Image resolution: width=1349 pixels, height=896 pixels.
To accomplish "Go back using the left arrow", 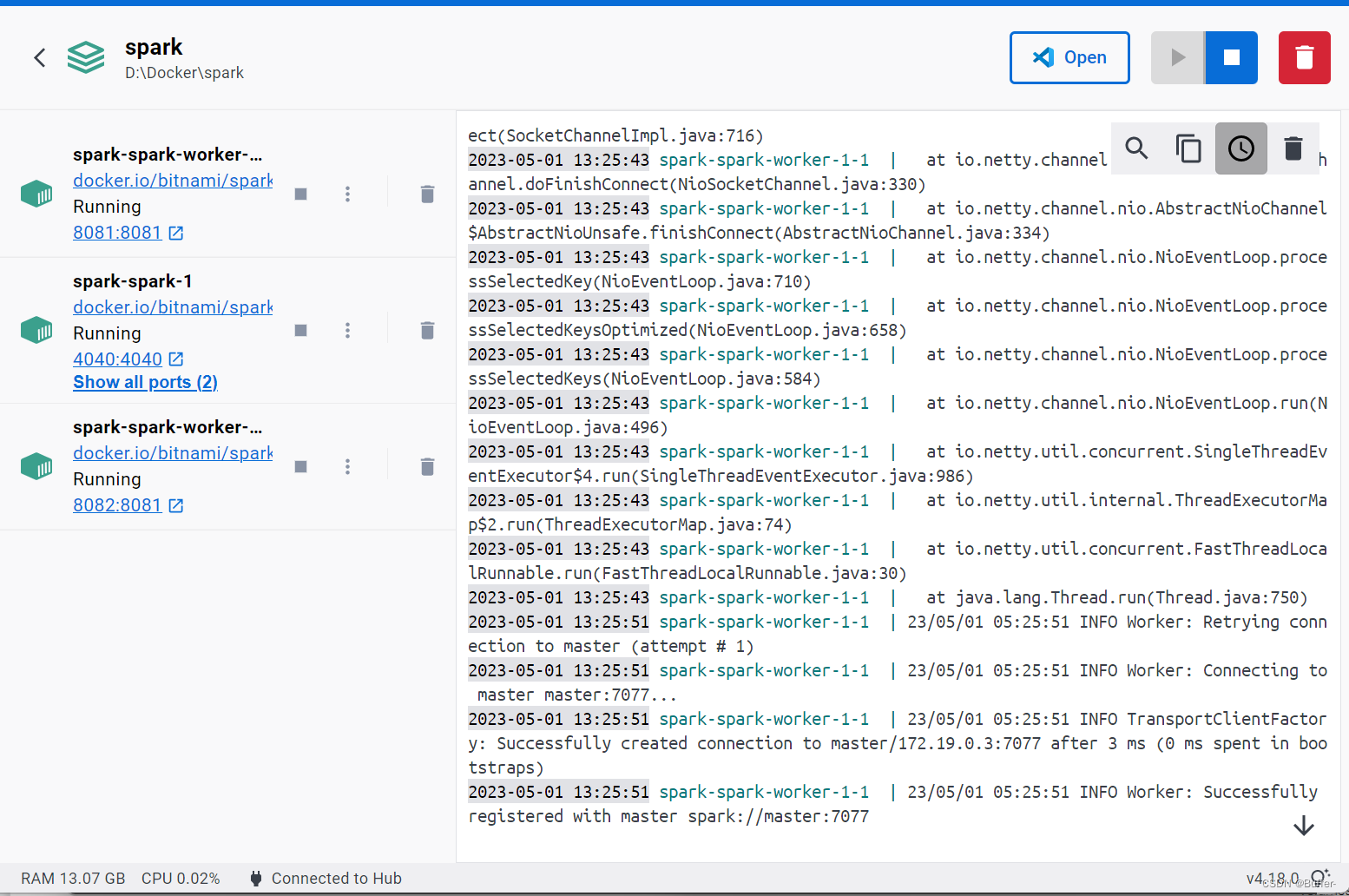I will coord(40,58).
